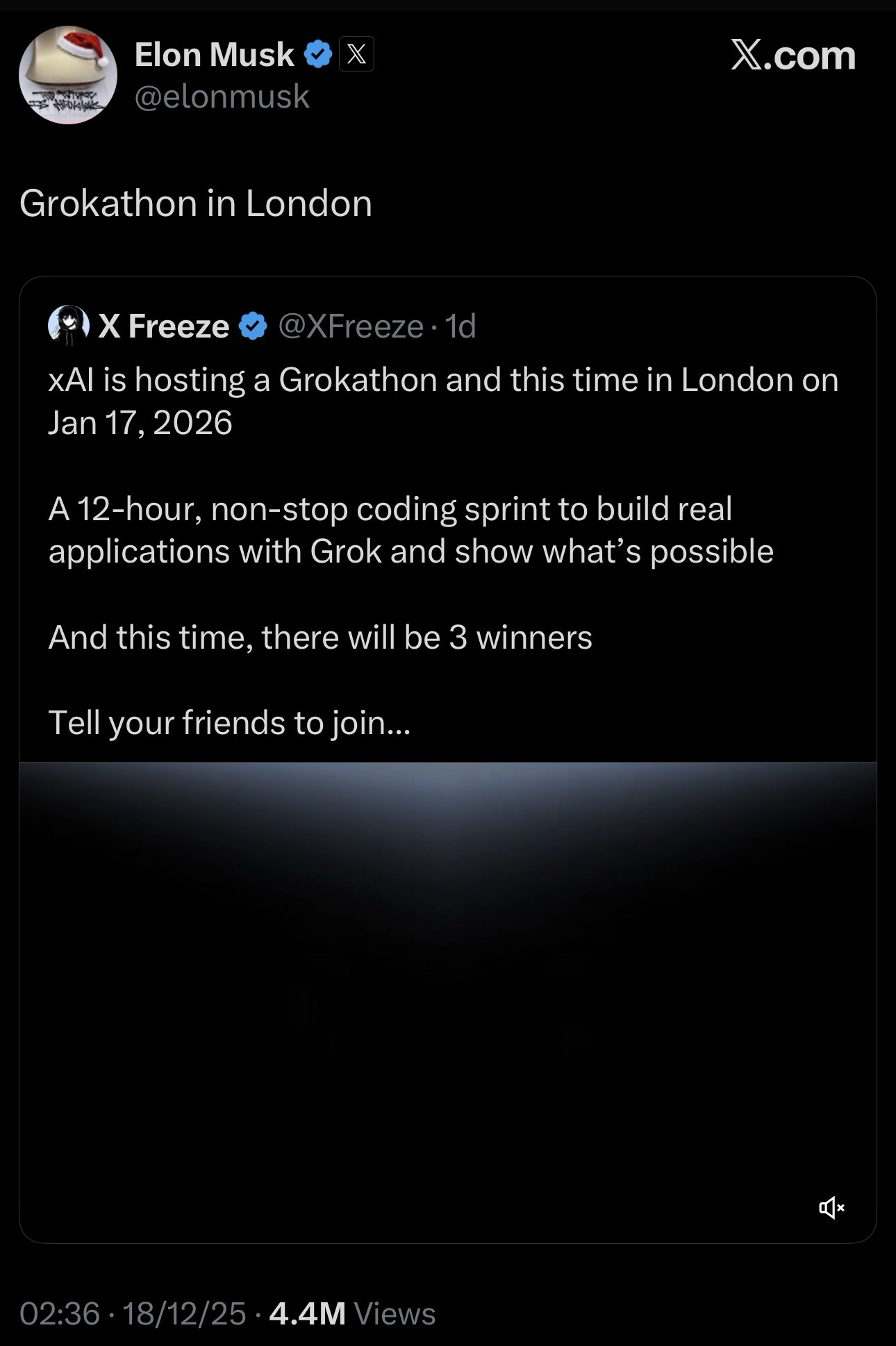896x1346 pixels.
Task: Click the 02:36 post time
Action: pyautogui.click(x=60, y=1313)
